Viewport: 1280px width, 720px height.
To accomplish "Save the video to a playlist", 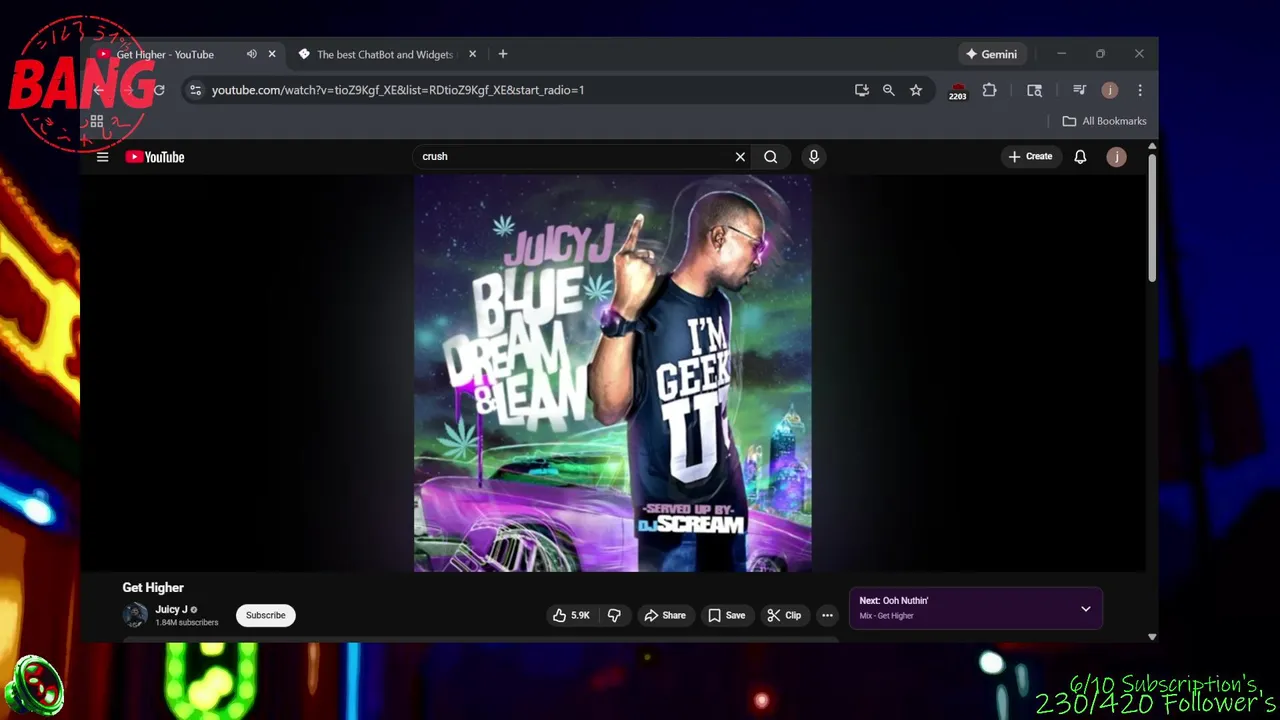I will coord(727,615).
